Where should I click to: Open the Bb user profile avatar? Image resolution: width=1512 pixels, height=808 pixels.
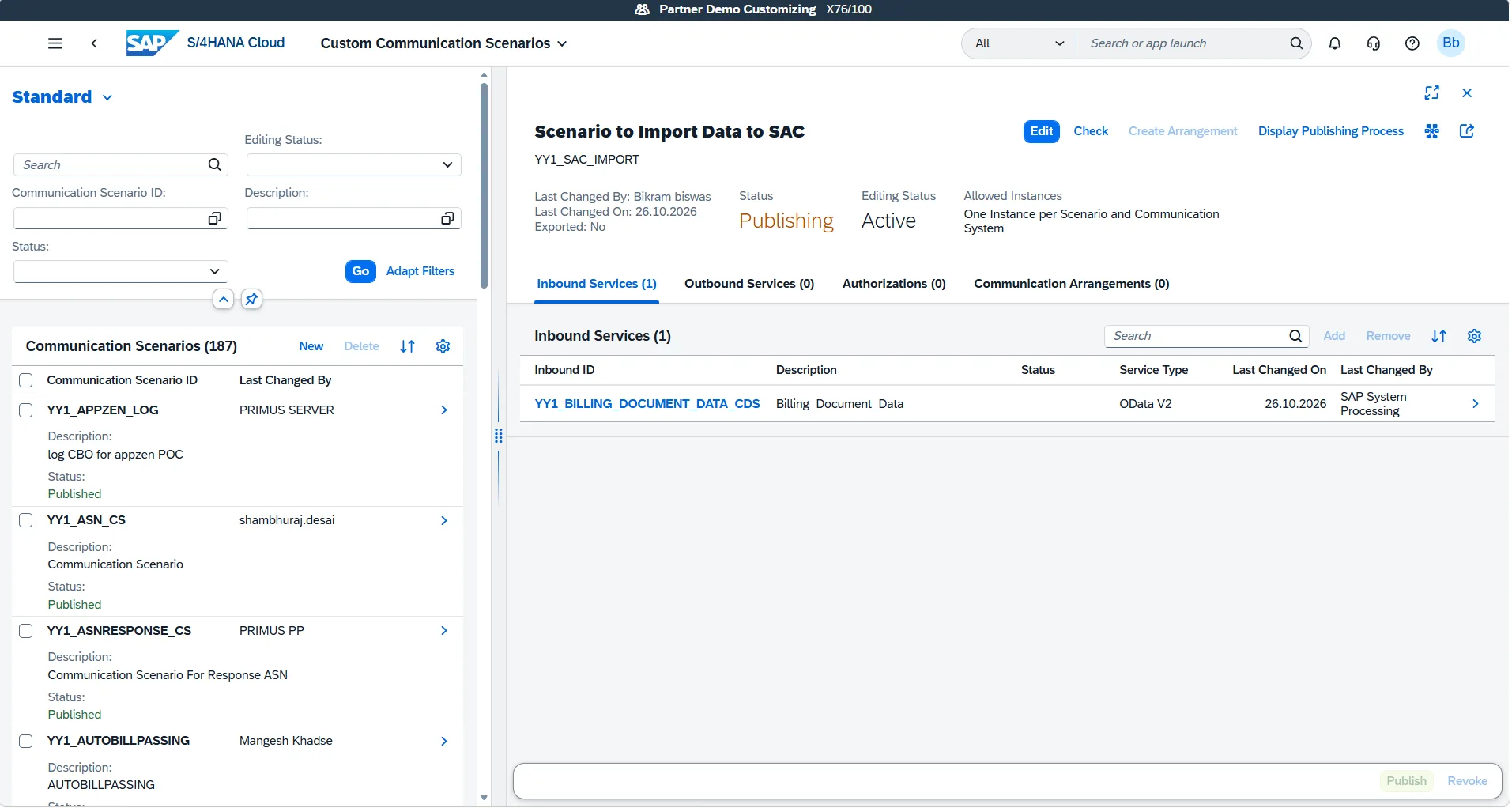pyautogui.click(x=1451, y=43)
